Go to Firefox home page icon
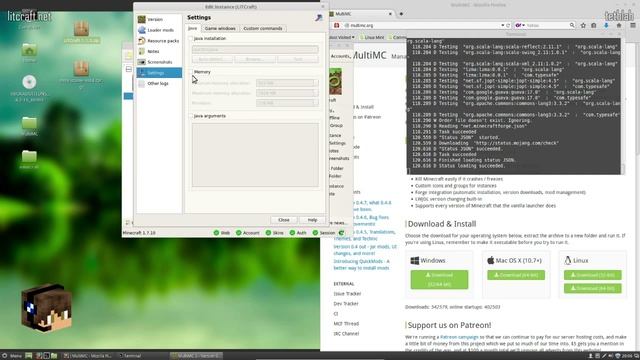The image size is (640, 360). click(x=619, y=25)
